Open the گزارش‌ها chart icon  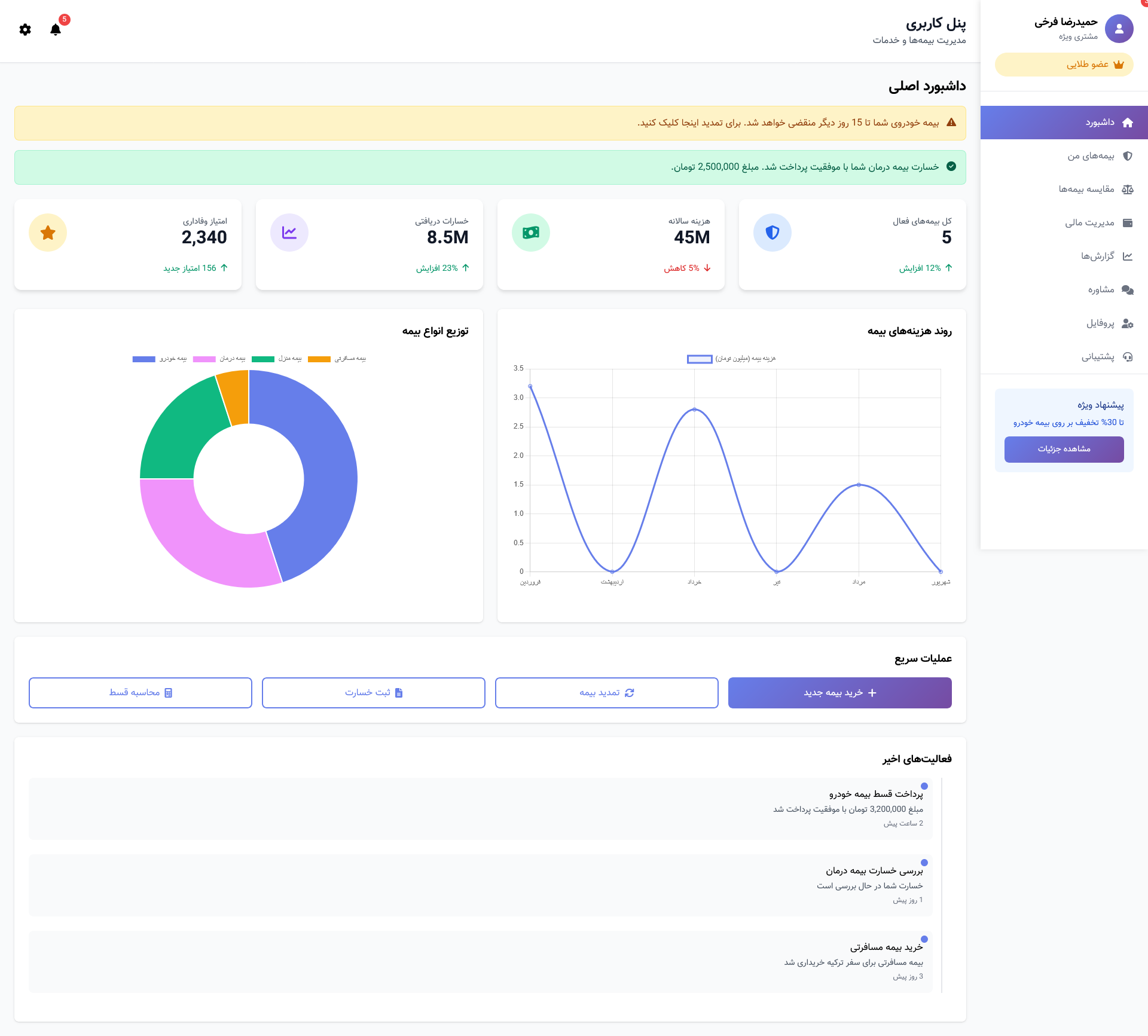1128,256
